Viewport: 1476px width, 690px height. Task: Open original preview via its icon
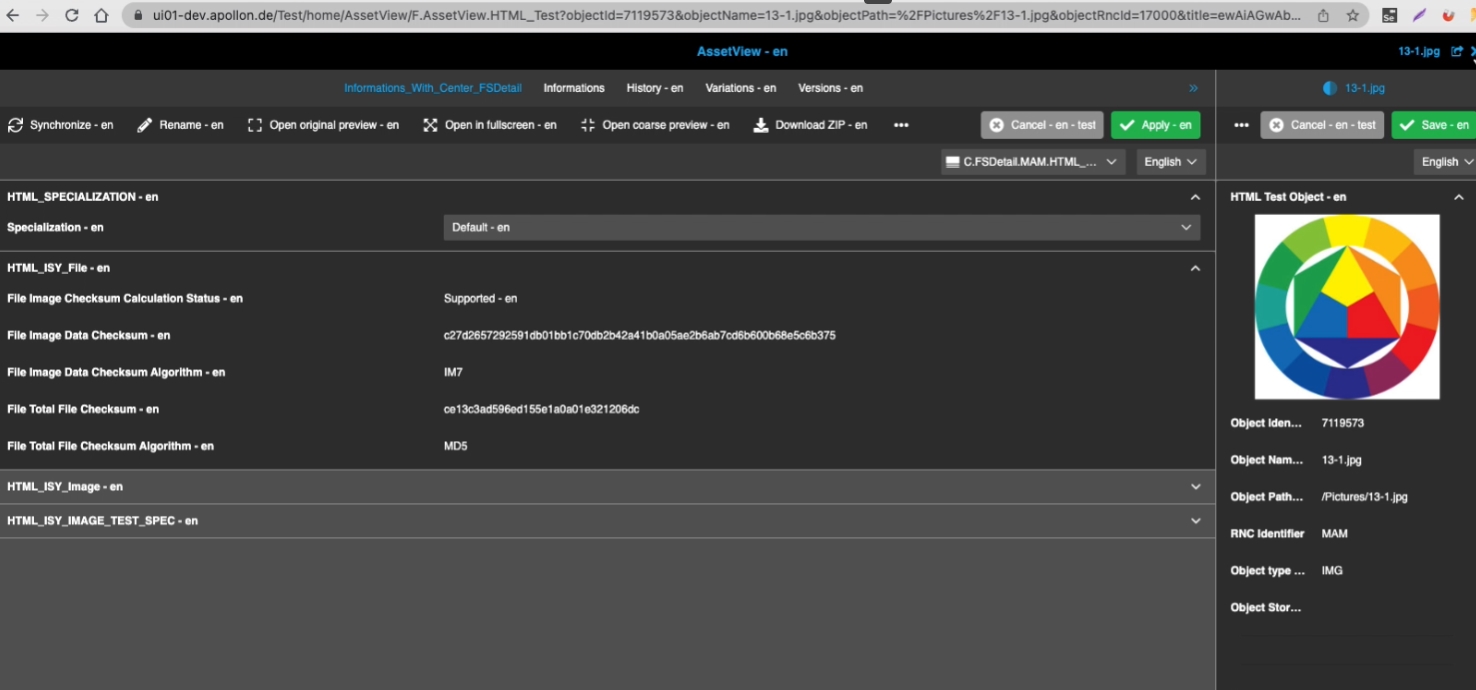click(255, 125)
